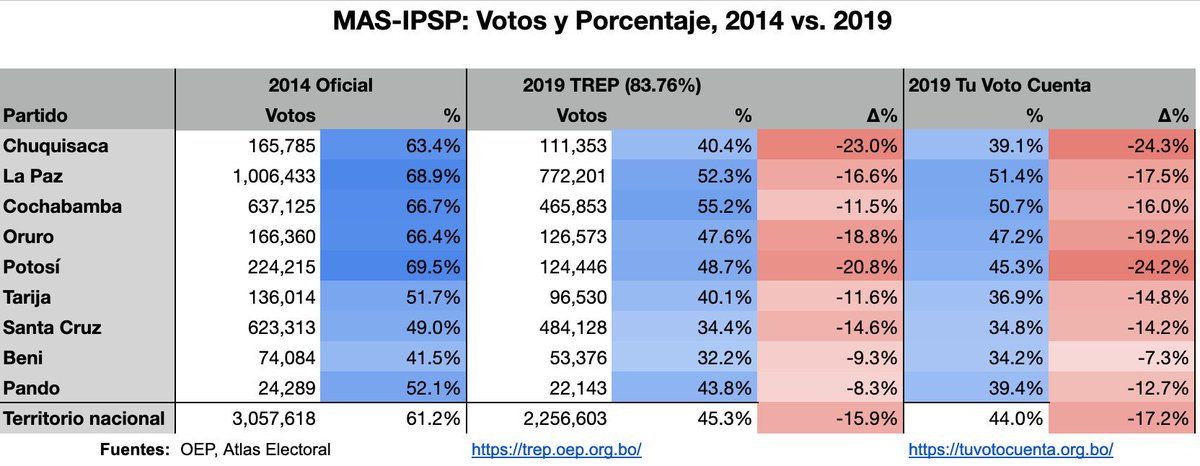The image size is (1200, 466).
Task: Open the trep.oep.org.bo link
Action: pos(556,450)
